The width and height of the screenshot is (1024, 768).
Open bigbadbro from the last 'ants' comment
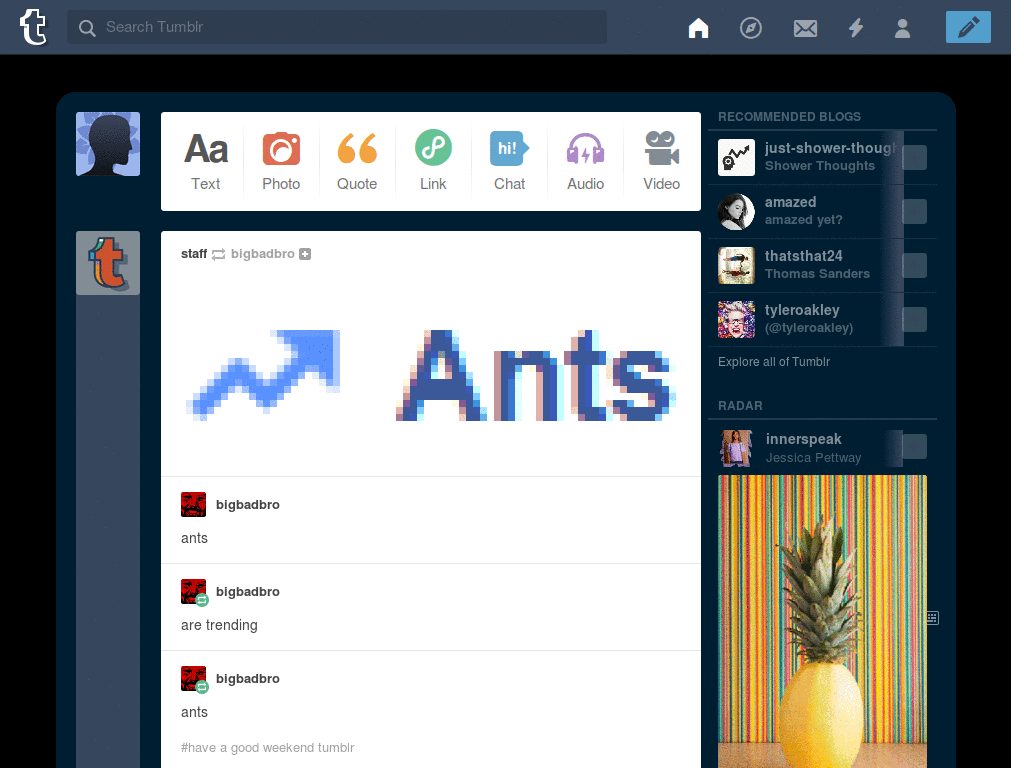pos(248,679)
